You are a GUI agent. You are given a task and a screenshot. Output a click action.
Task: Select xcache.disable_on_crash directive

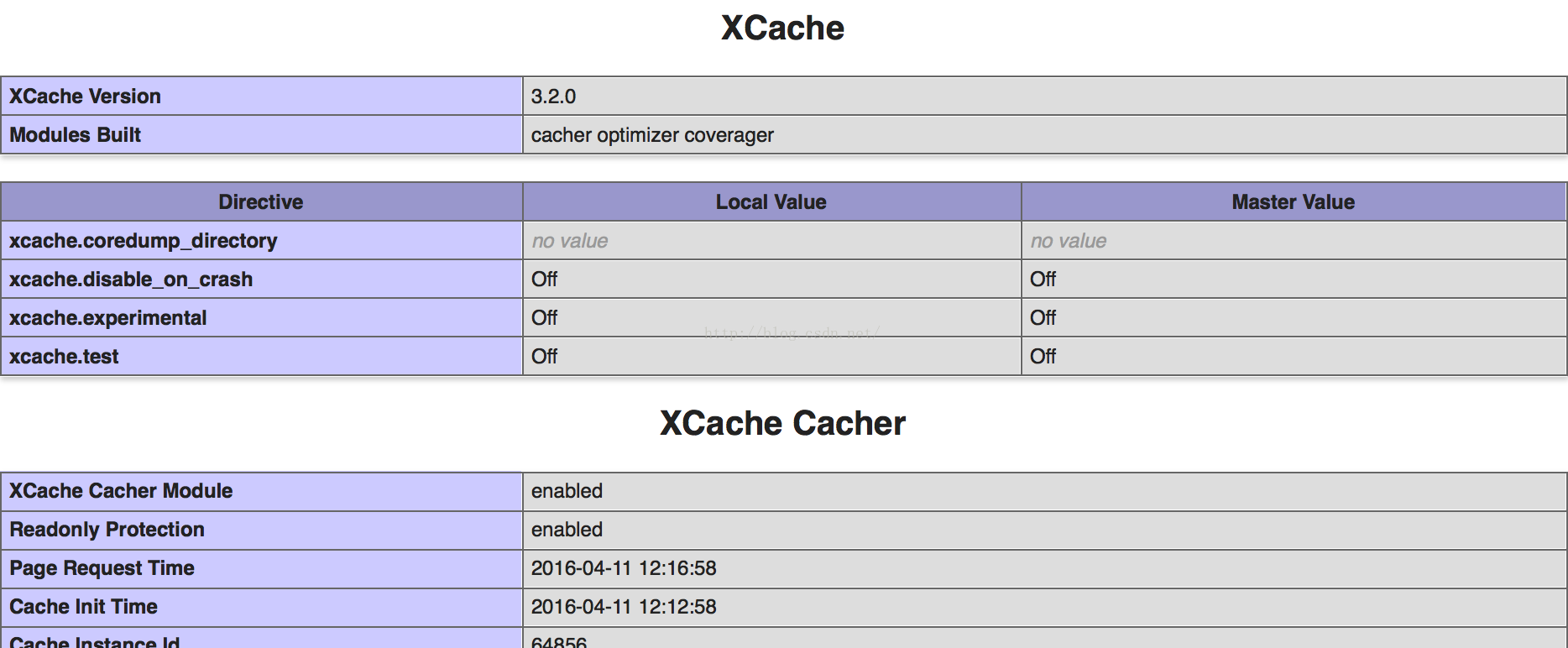click(x=130, y=280)
